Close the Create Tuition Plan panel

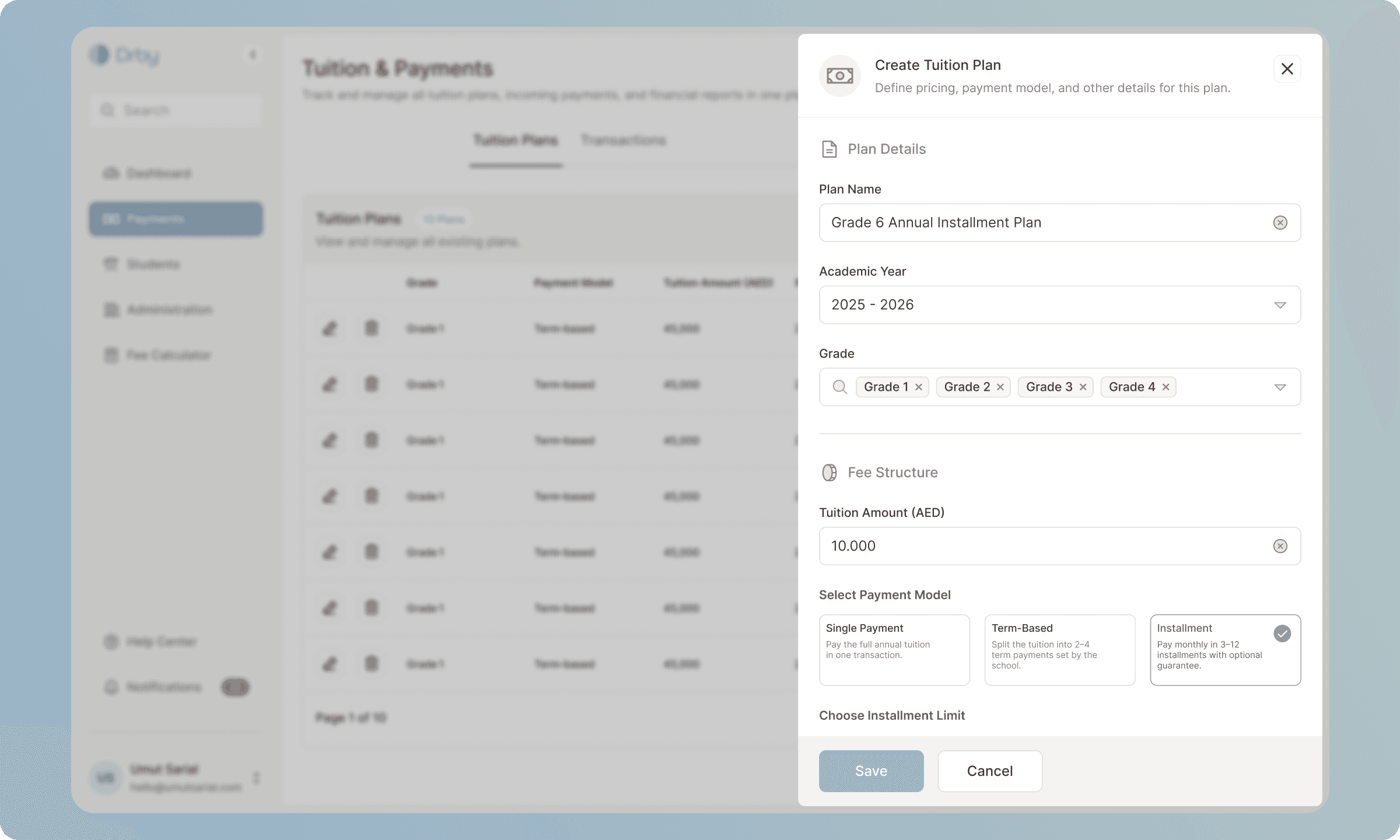point(1287,69)
